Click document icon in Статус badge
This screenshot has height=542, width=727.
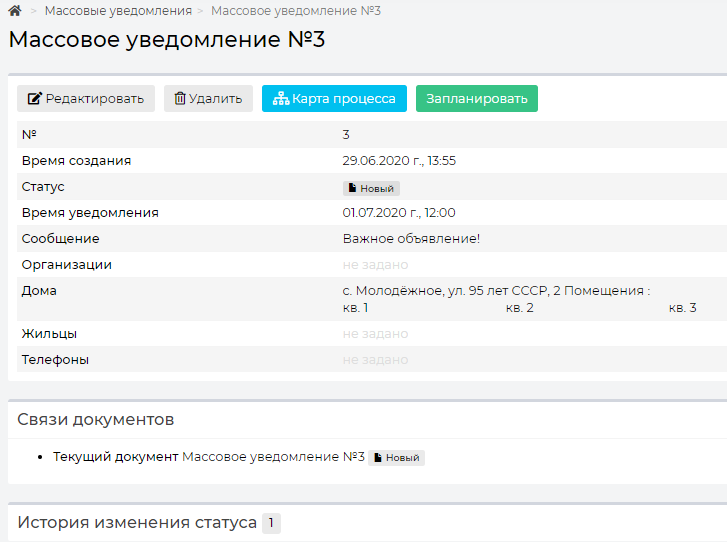[x=353, y=188]
